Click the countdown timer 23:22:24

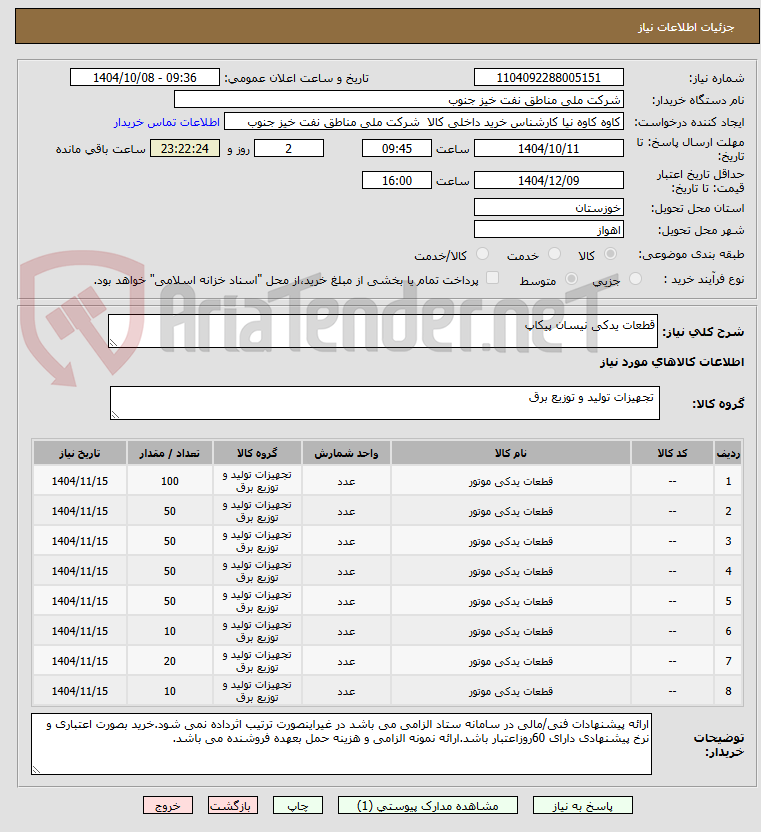[x=185, y=149]
